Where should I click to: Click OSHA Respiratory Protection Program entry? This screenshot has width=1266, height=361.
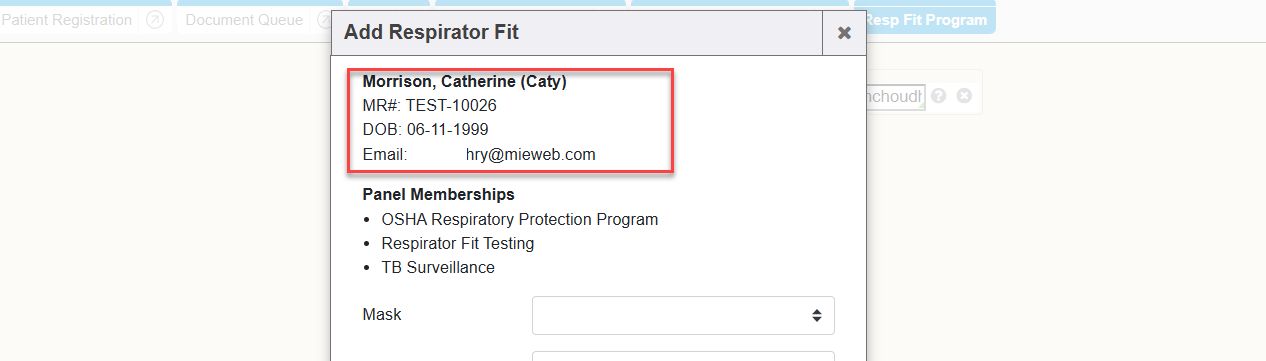tap(520, 219)
